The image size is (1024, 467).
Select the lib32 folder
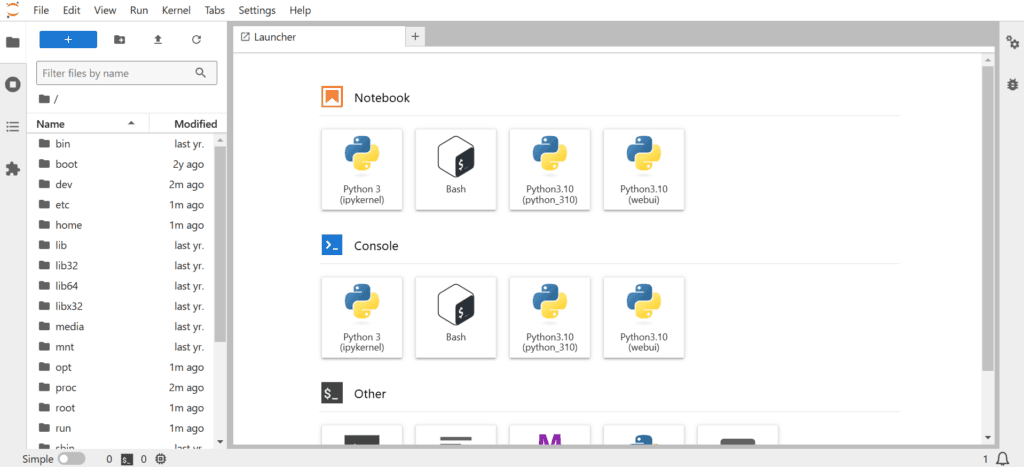[121, 265]
